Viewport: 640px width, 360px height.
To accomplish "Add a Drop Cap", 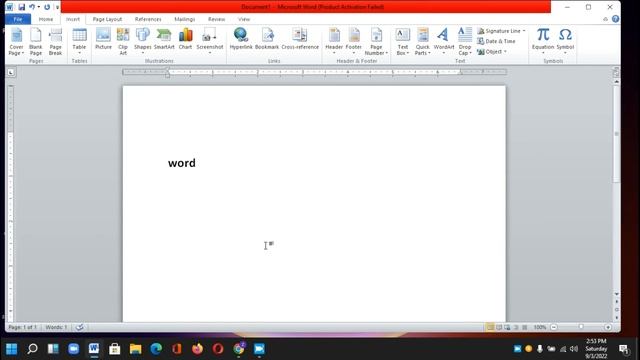I will [x=465, y=42].
